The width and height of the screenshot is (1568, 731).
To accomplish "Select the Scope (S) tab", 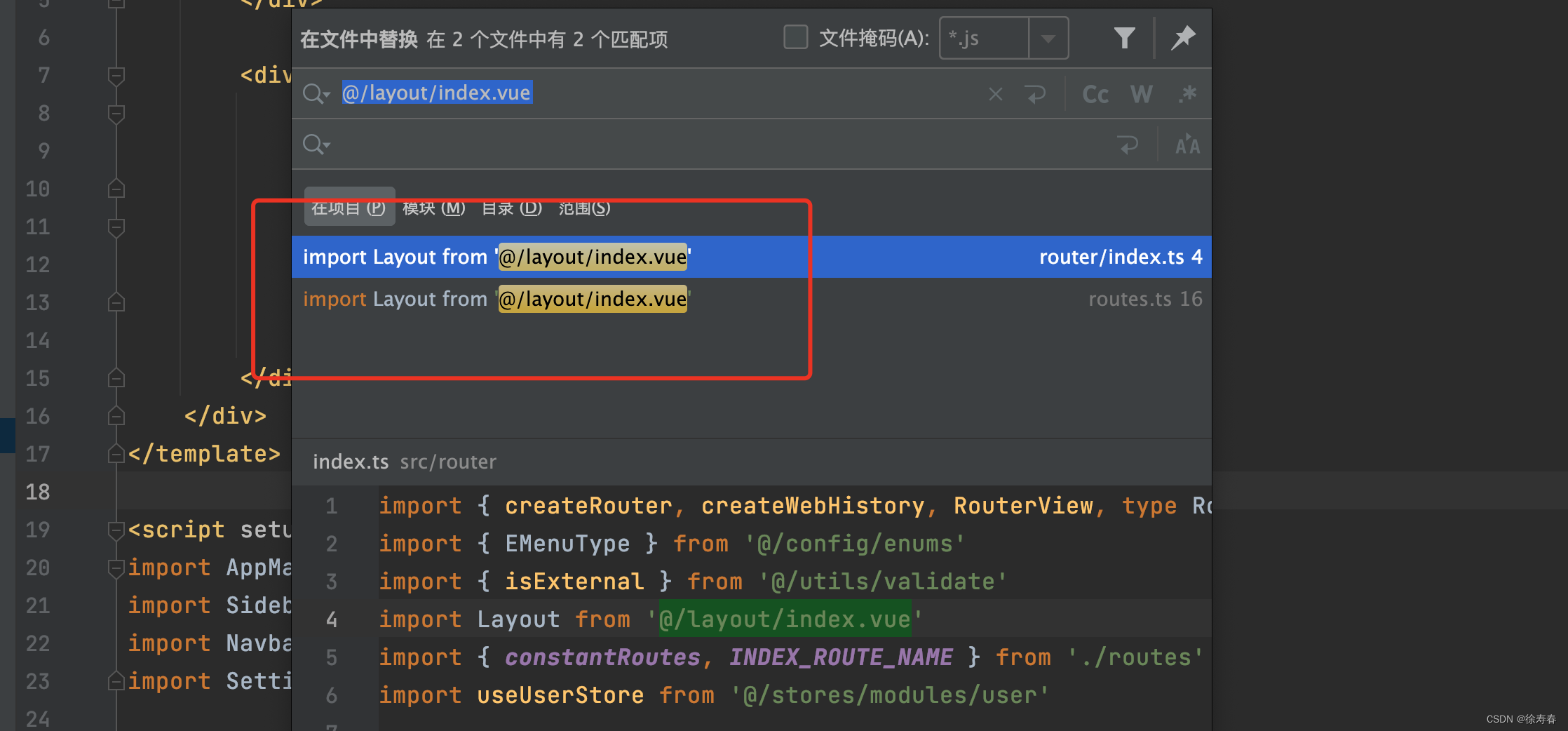I will point(584,208).
